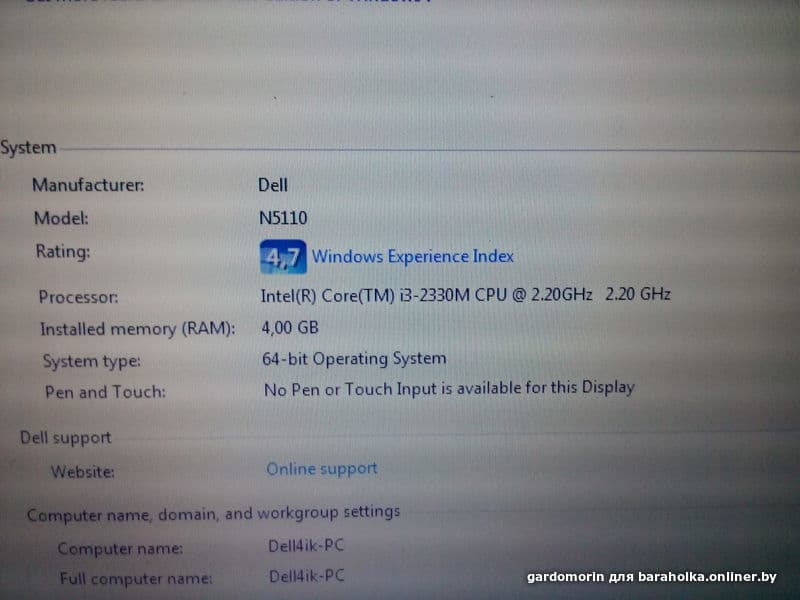Click the Rating label

[63, 252]
